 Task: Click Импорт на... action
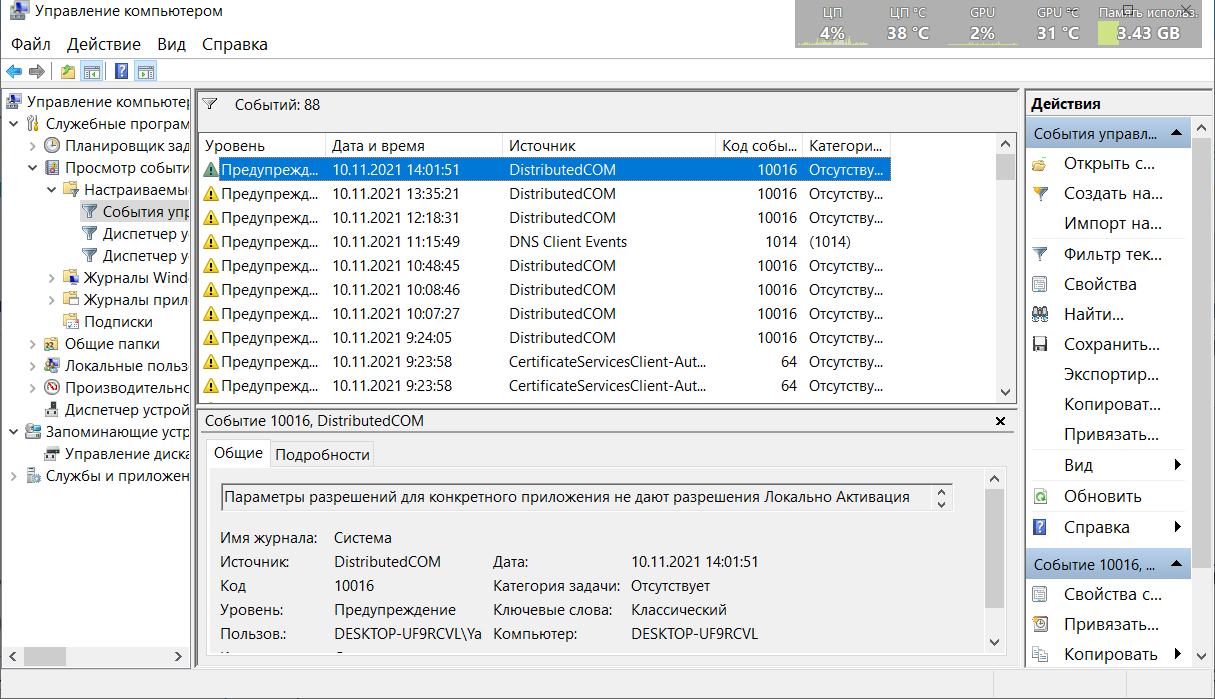[x=1113, y=224]
